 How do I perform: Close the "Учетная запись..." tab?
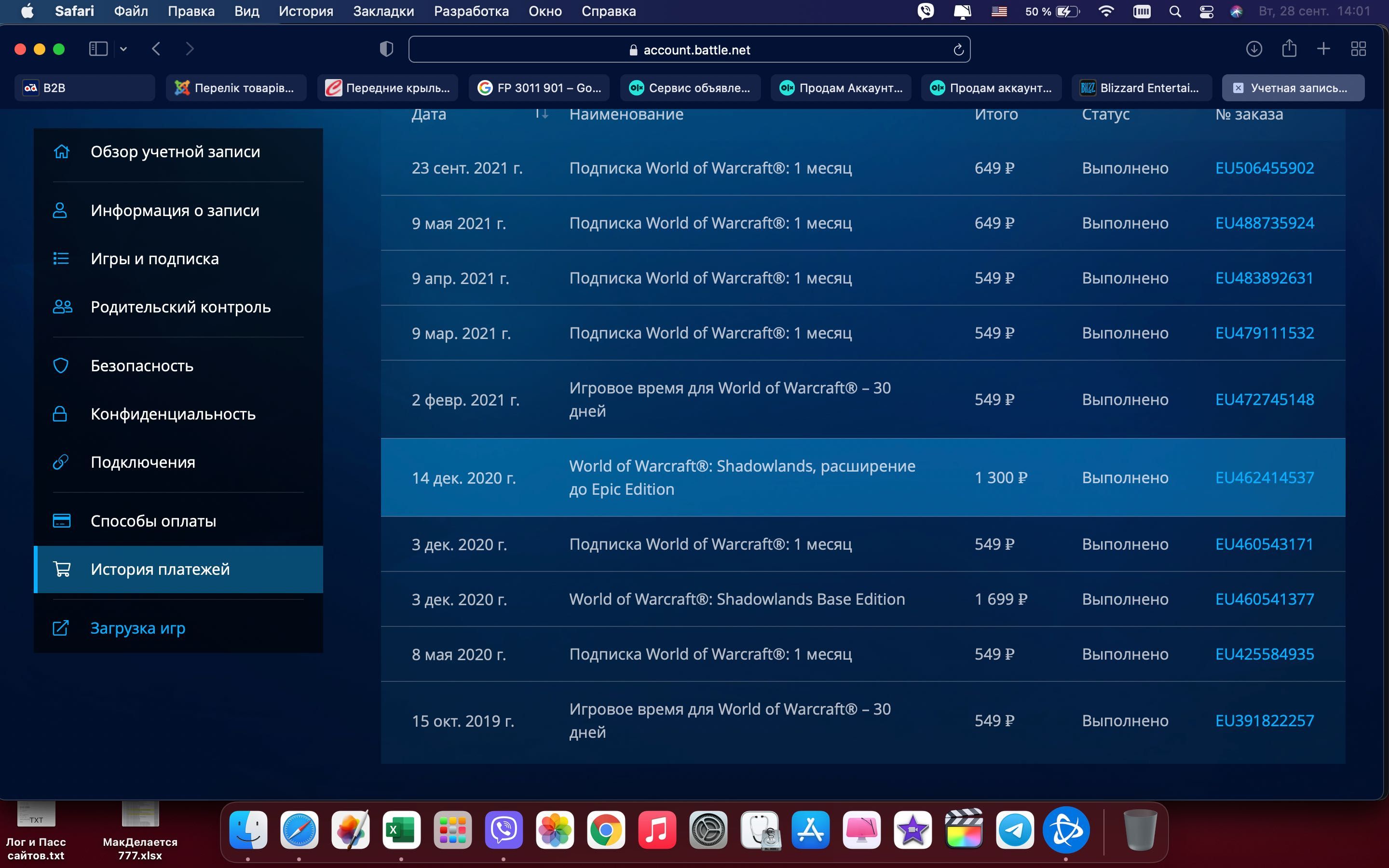click(1238, 88)
